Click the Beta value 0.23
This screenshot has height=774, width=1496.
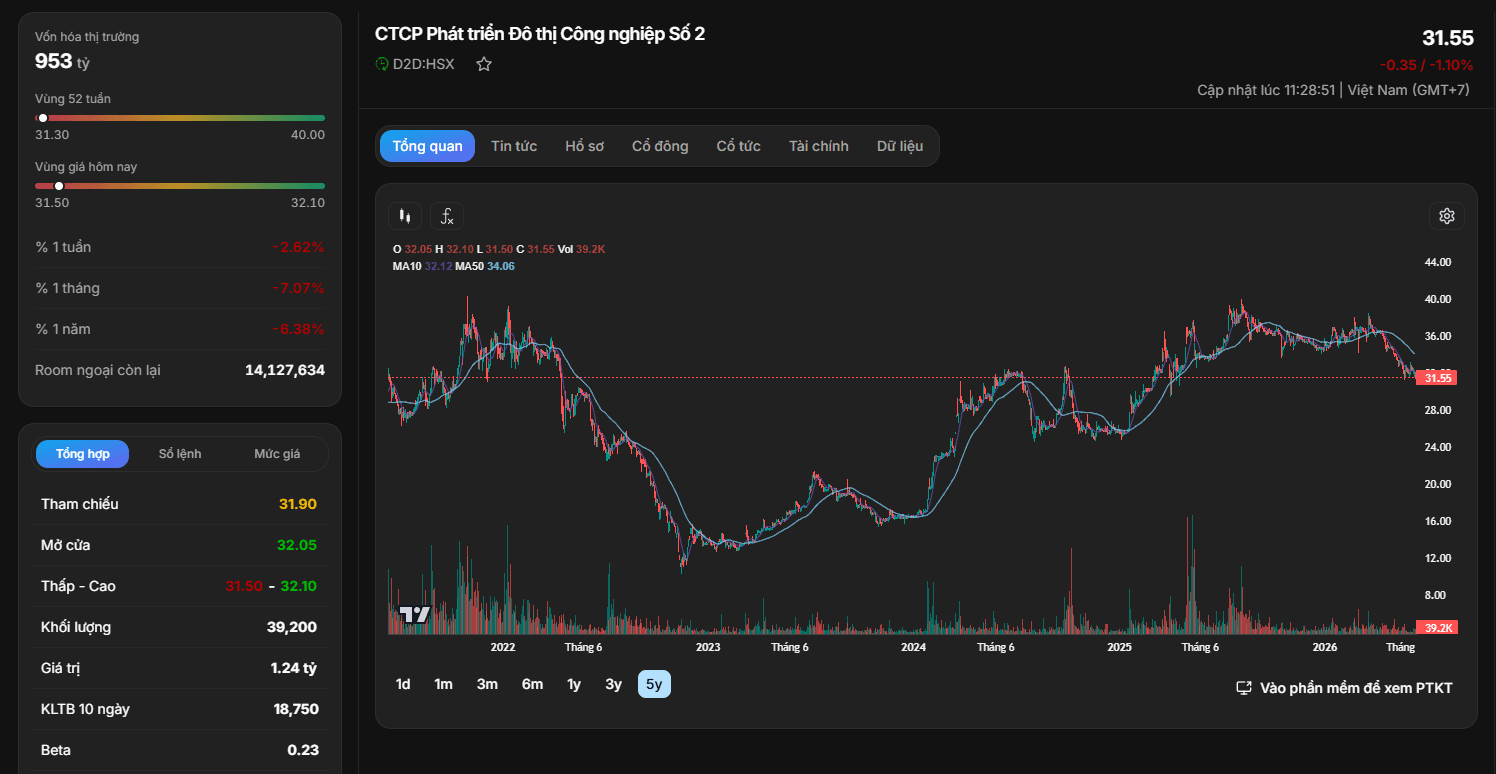[x=303, y=750]
